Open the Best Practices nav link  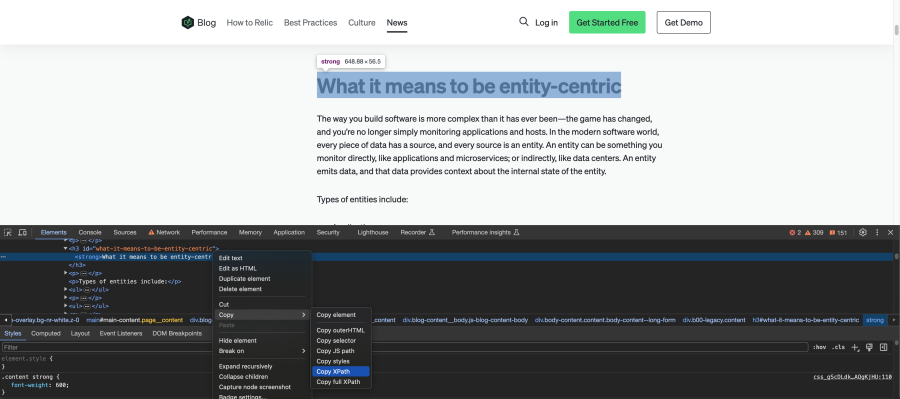click(311, 22)
